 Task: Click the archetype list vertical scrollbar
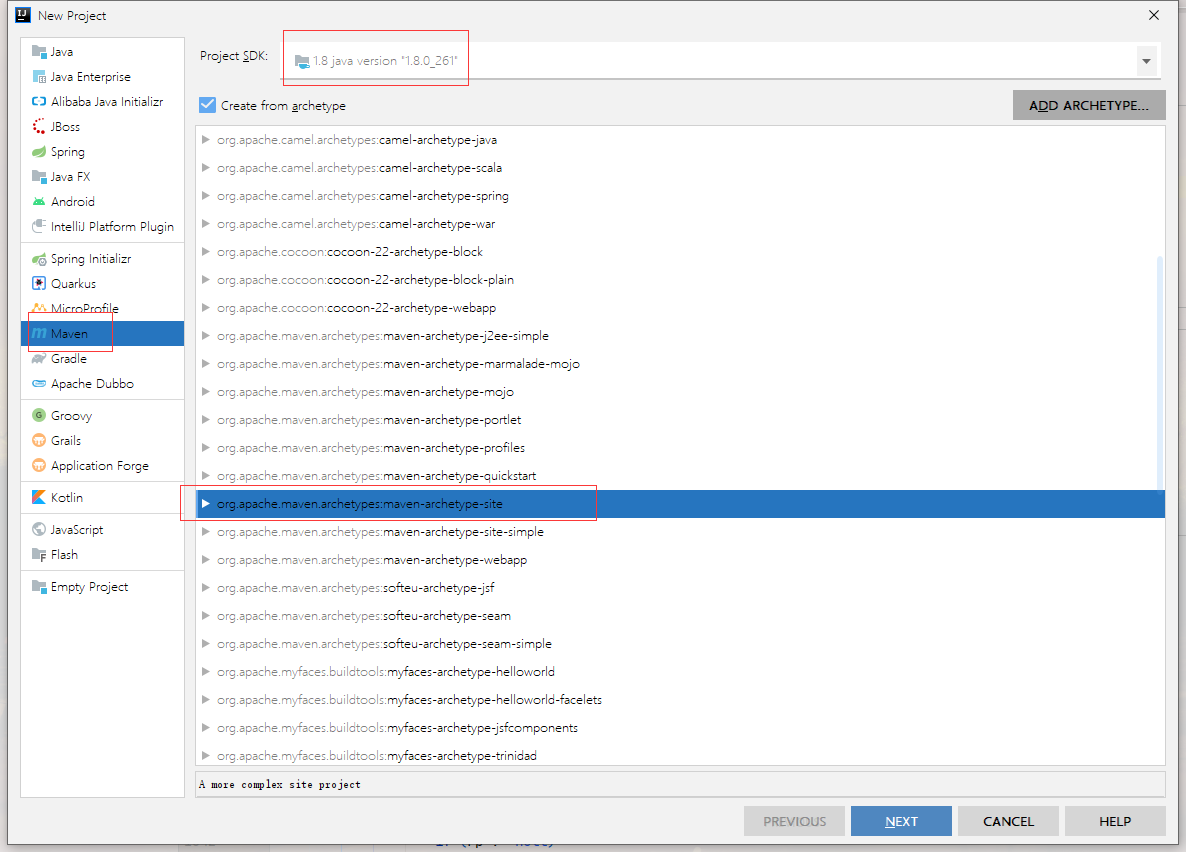(1160, 374)
